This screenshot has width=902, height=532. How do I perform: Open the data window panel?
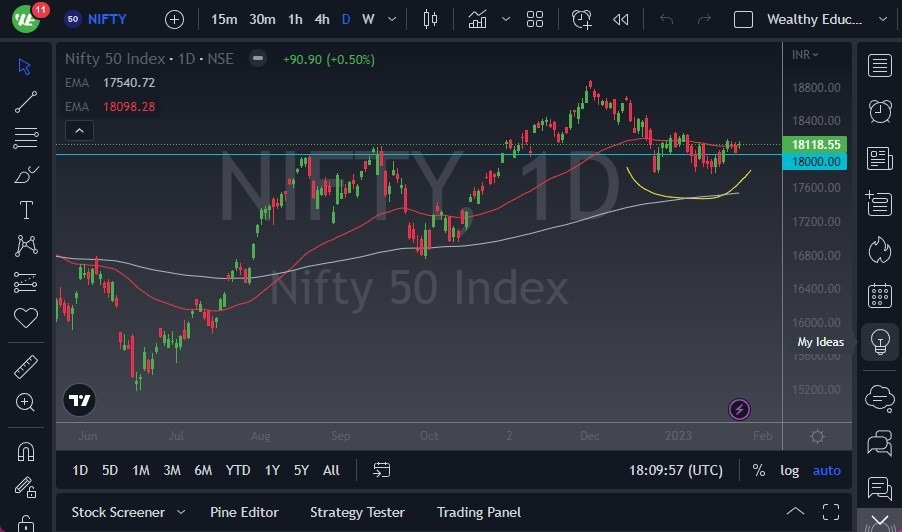click(x=880, y=204)
